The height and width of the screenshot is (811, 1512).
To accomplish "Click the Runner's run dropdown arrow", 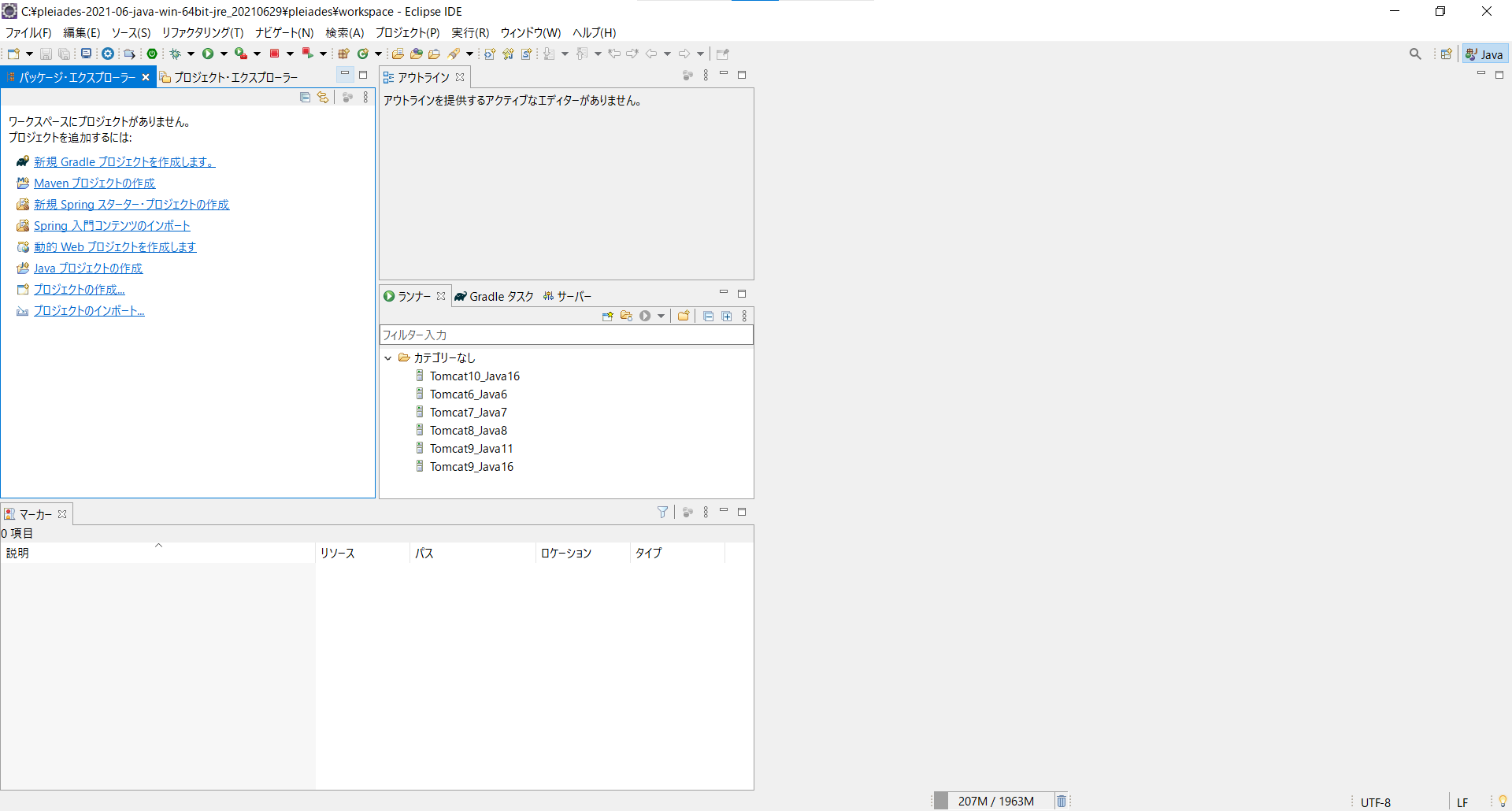I will 661,316.
